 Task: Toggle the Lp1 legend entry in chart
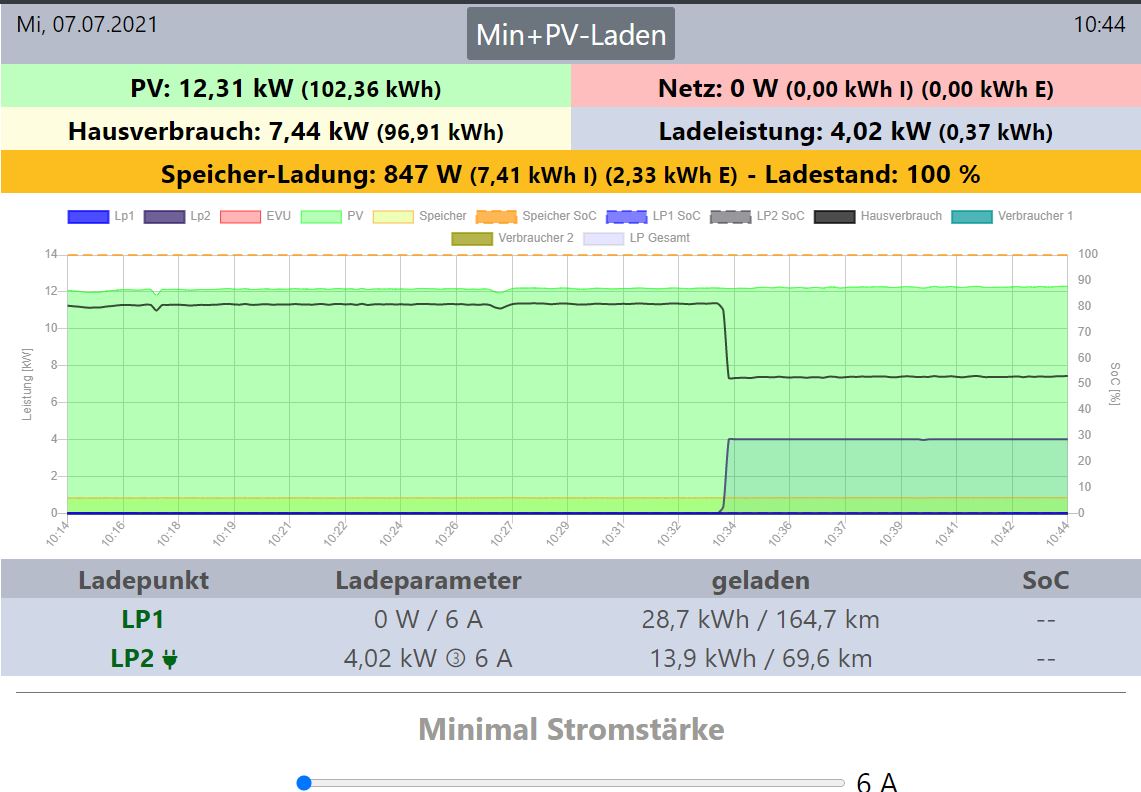101,216
